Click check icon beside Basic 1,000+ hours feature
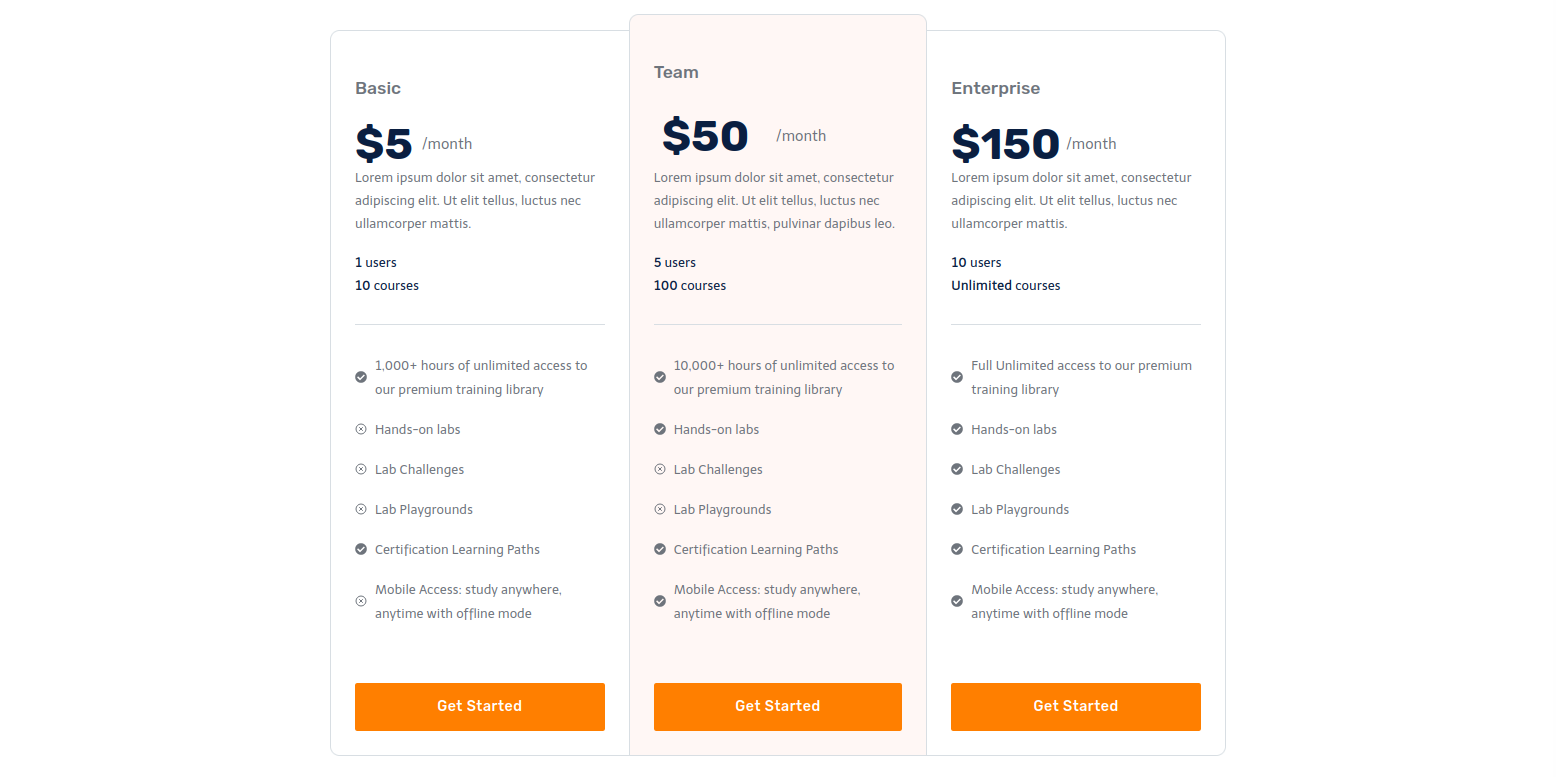1556x777 pixels. click(x=361, y=377)
